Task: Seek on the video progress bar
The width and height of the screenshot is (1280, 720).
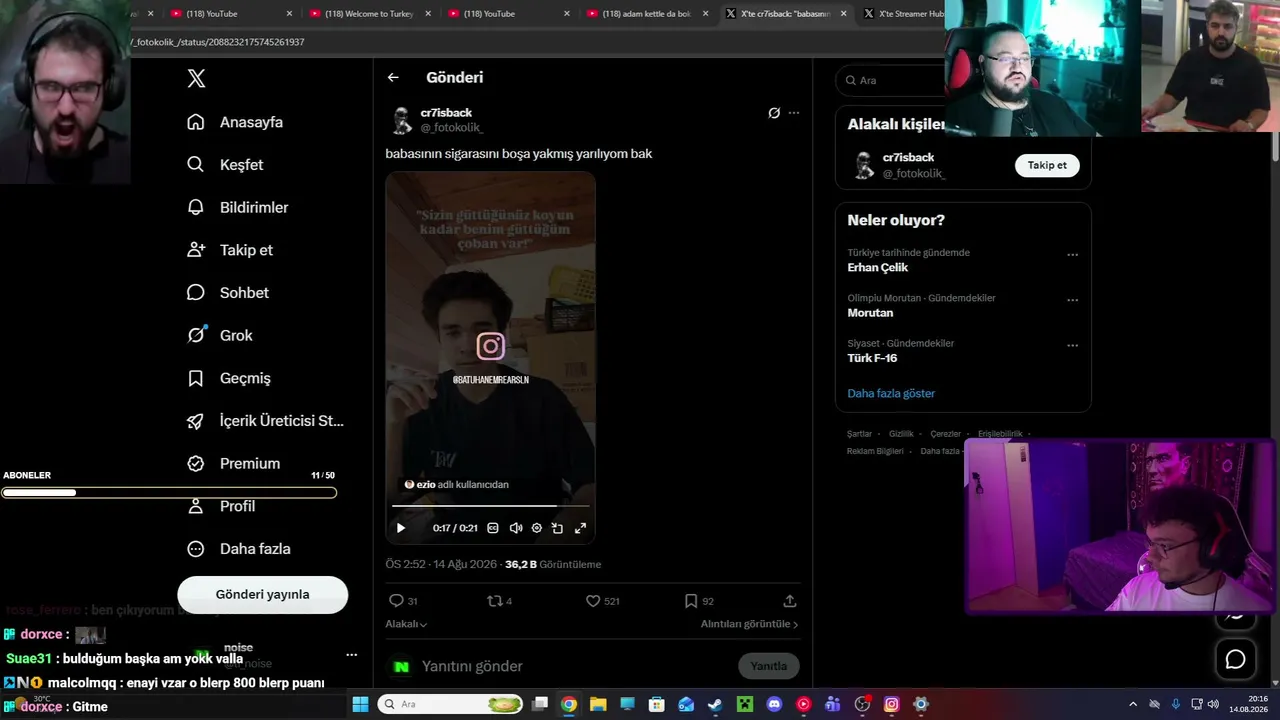Action: 490,506
